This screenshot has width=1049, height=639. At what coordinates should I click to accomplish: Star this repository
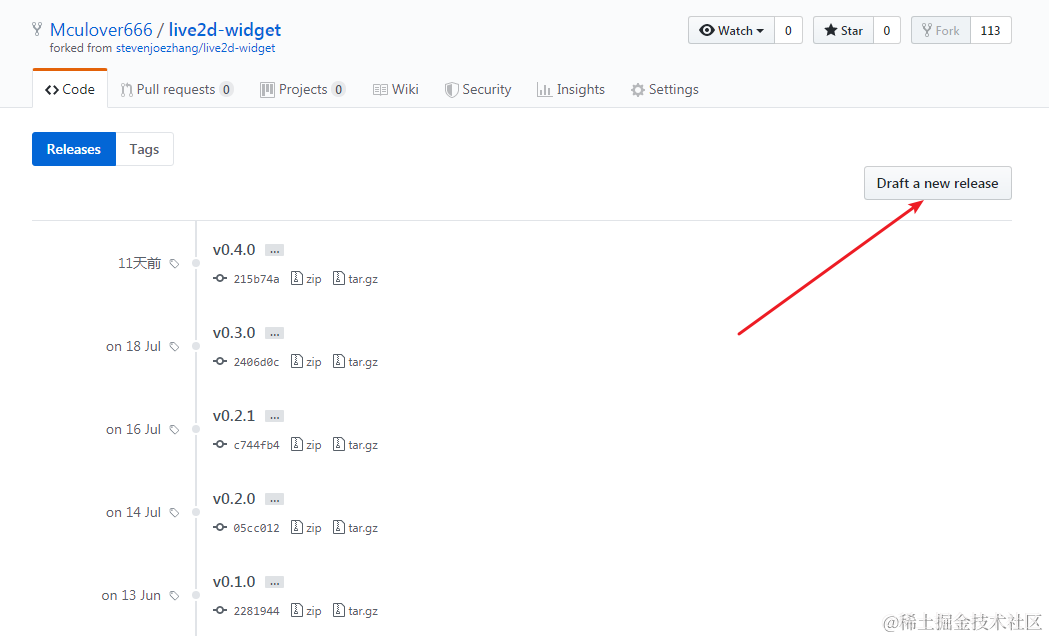pos(844,31)
